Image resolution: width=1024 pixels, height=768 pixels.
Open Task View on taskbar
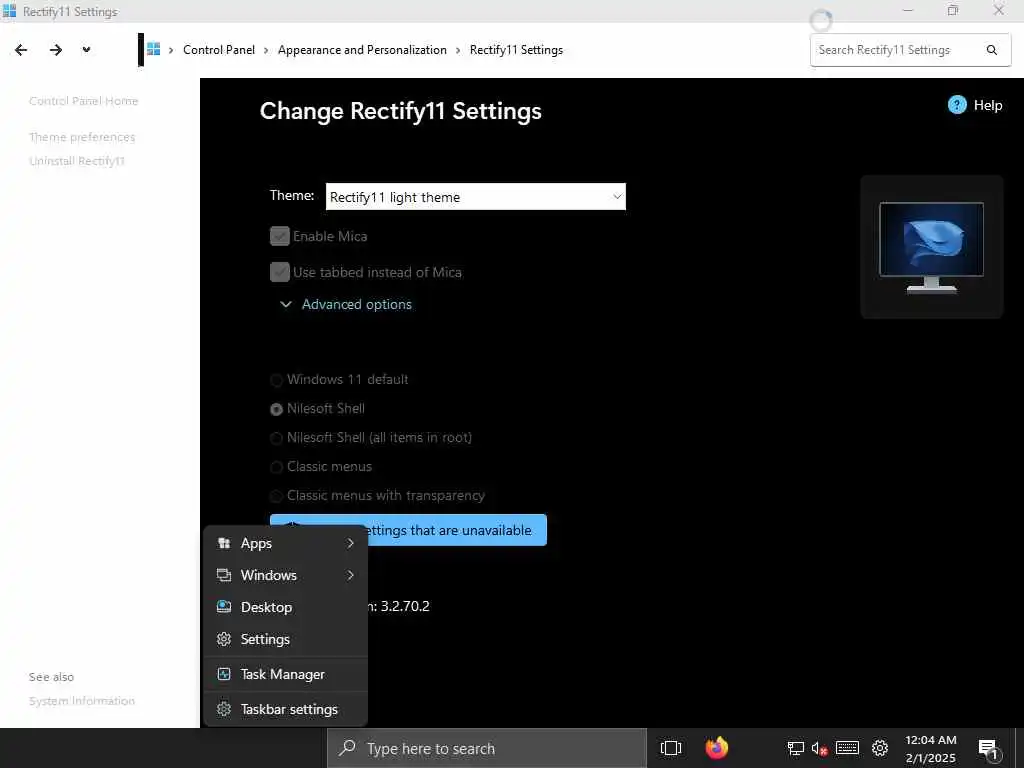click(x=671, y=748)
